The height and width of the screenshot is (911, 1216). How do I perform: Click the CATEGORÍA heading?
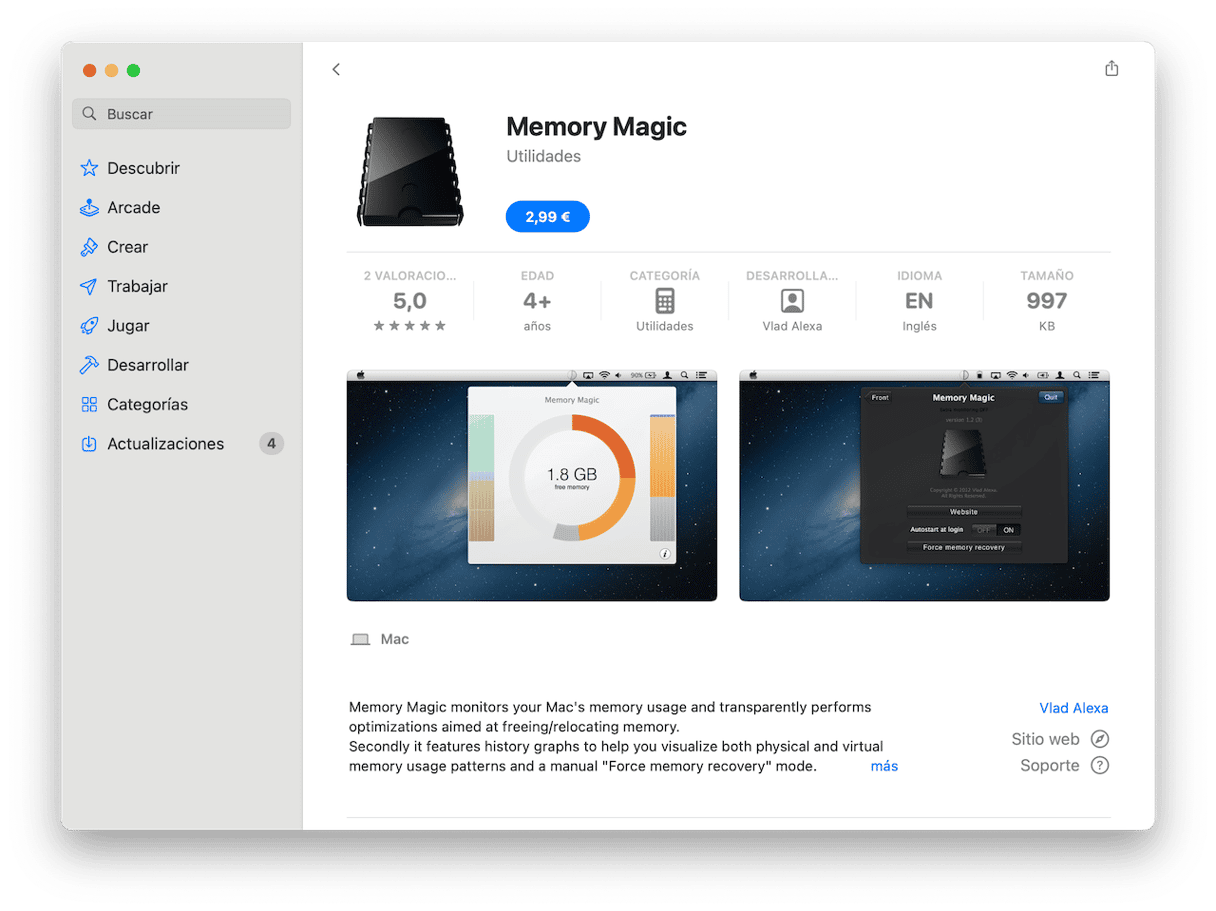[665, 276]
